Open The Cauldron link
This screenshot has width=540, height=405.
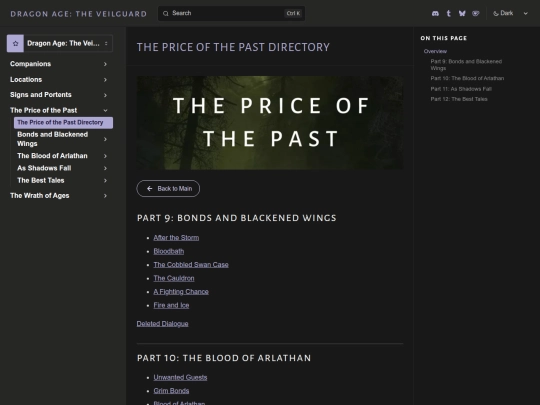pos(174,278)
